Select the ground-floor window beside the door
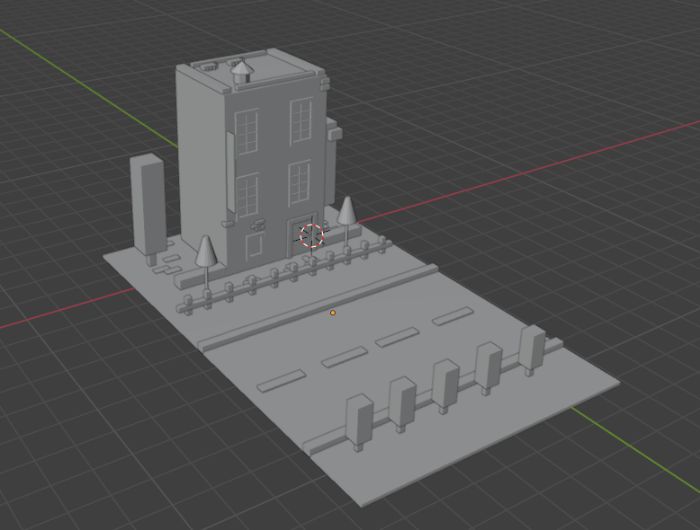This screenshot has height=530, width=700. (254, 246)
